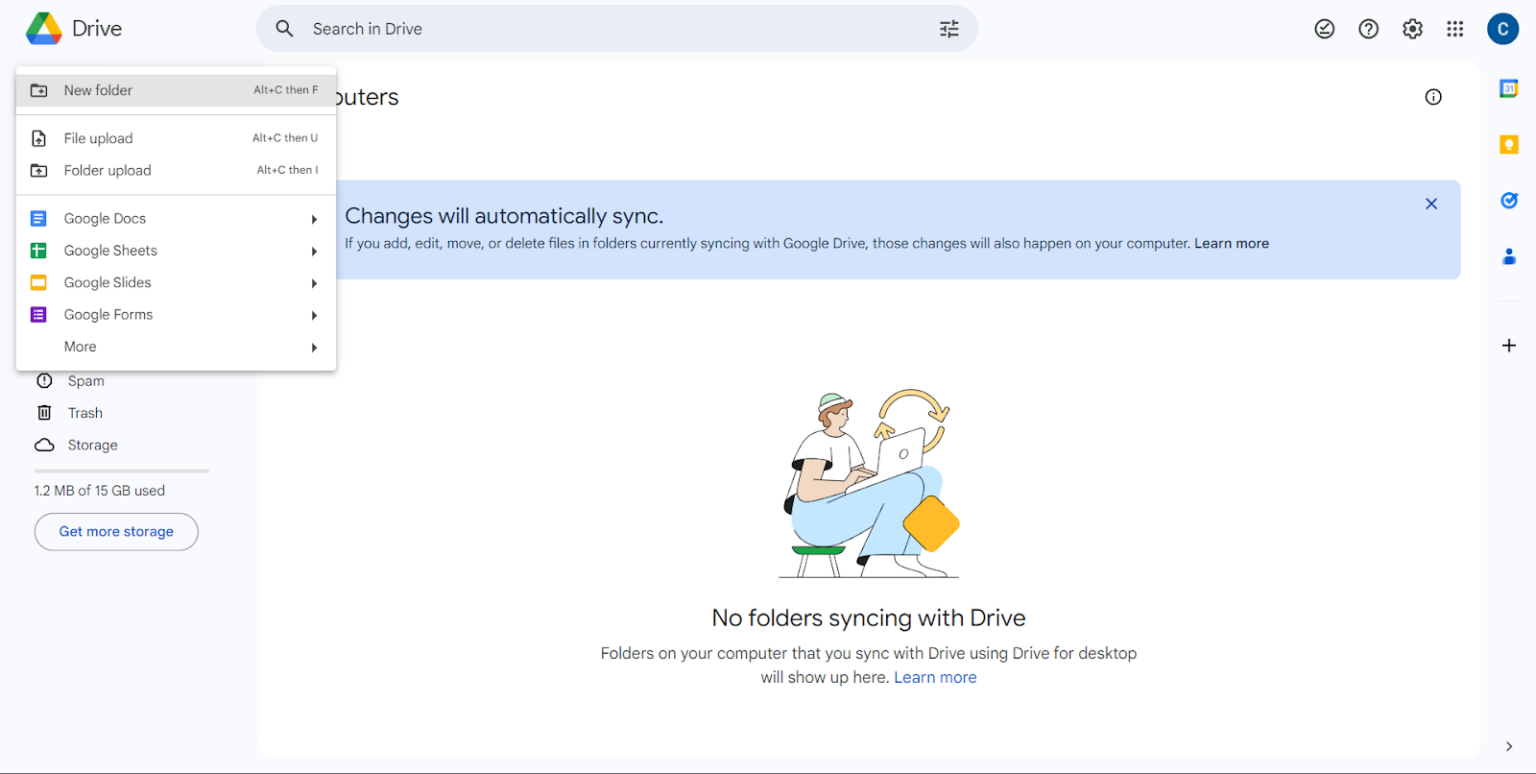Open the offline ready status icon

(1324, 29)
